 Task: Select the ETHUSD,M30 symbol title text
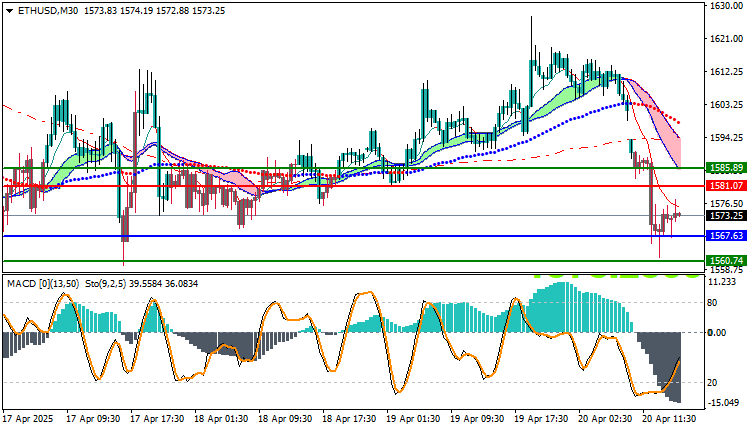click(48, 11)
